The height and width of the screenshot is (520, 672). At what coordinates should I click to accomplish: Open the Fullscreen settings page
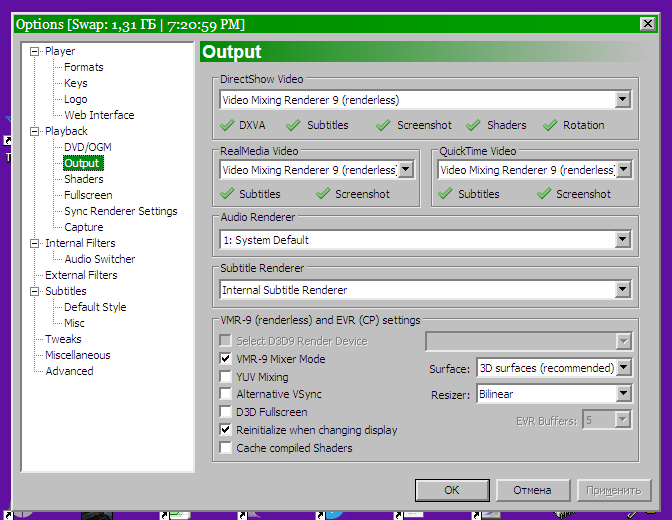tap(88, 195)
